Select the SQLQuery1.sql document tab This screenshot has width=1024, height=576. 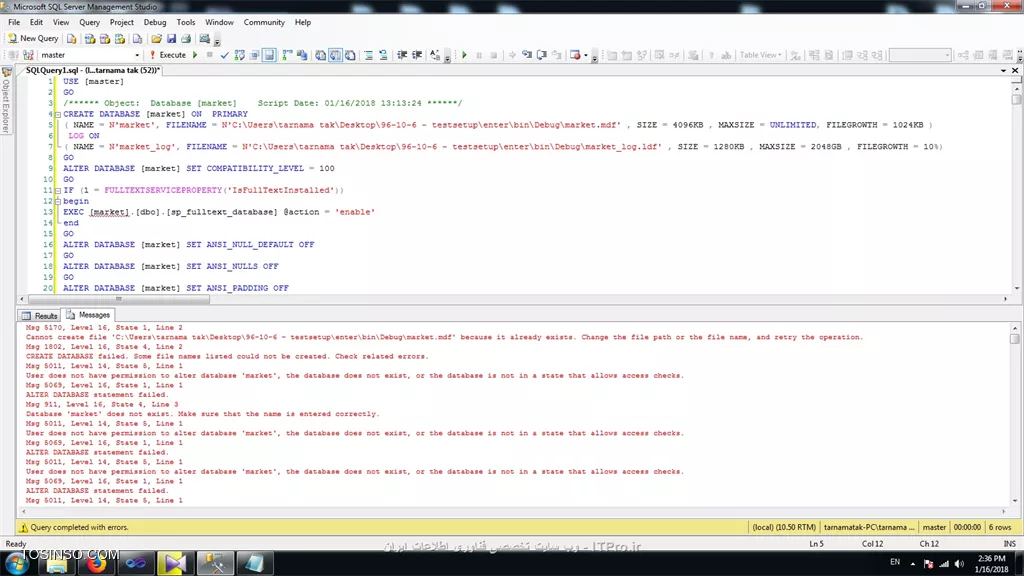tap(91, 70)
